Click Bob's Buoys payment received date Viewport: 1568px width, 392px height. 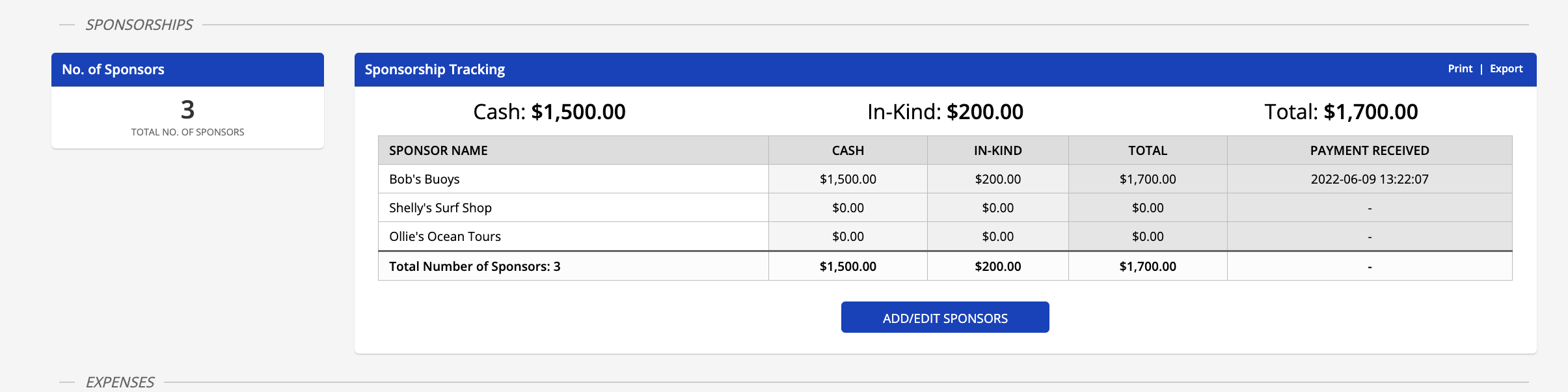pyautogui.click(x=1369, y=179)
